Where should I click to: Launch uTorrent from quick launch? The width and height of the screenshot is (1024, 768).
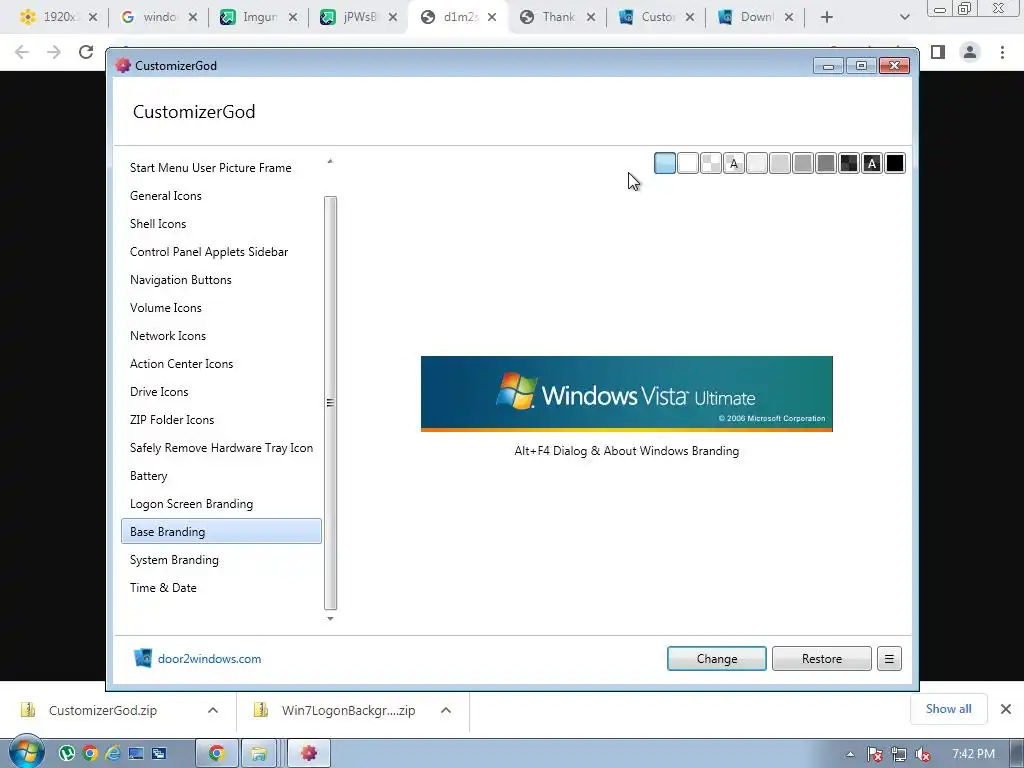[x=67, y=754]
